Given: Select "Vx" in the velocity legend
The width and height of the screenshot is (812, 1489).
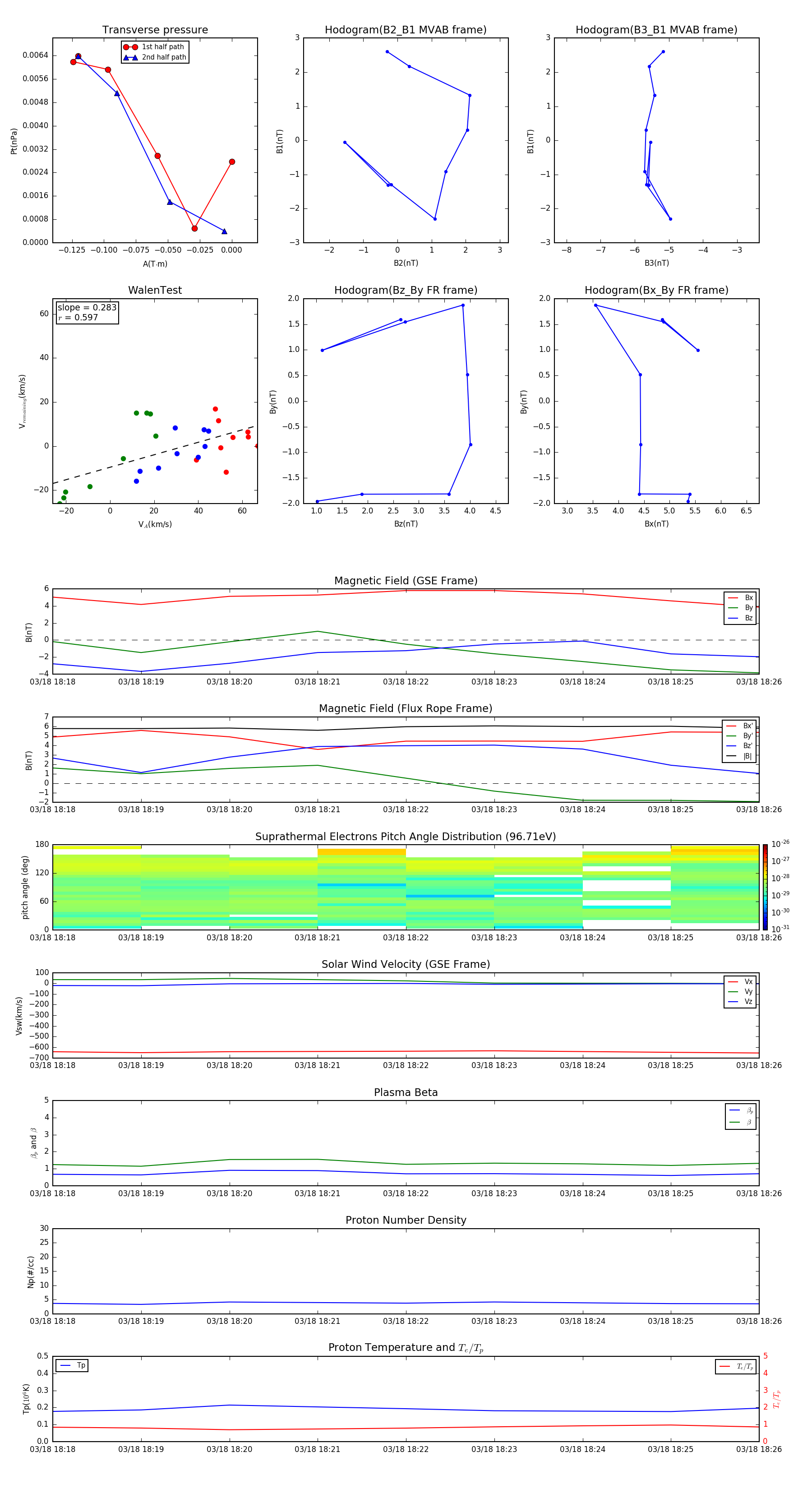Looking at the screenshot, I should pos(740,981).
